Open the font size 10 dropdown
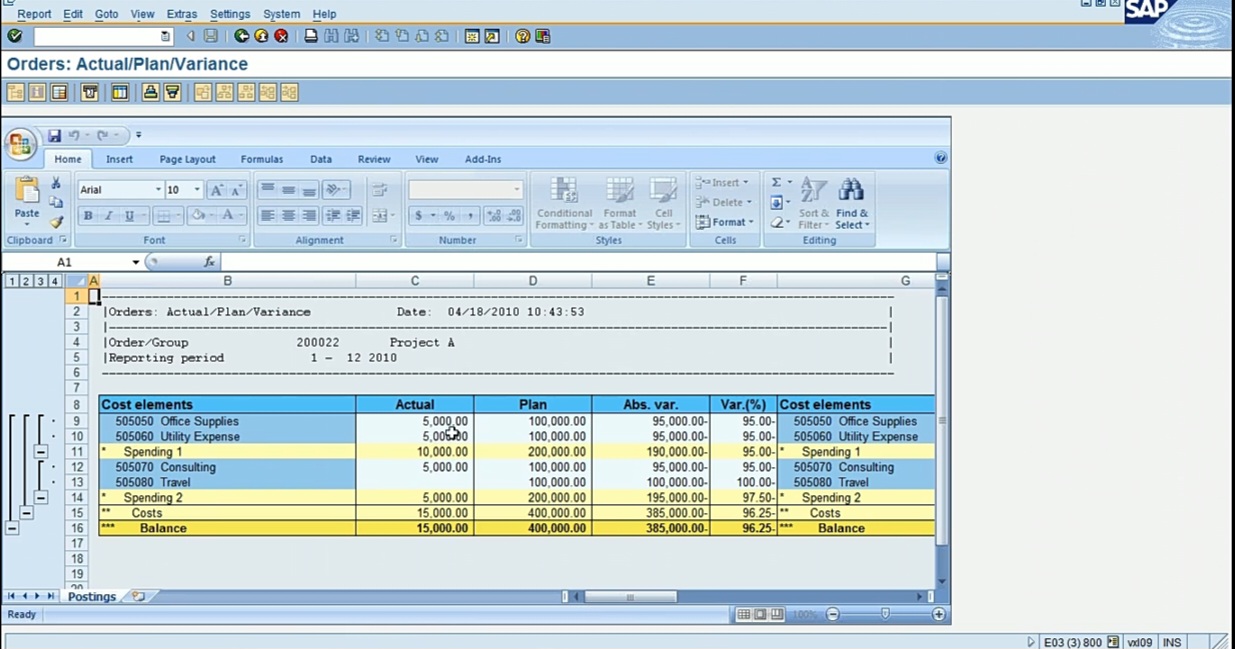 (x=197, y=190)
